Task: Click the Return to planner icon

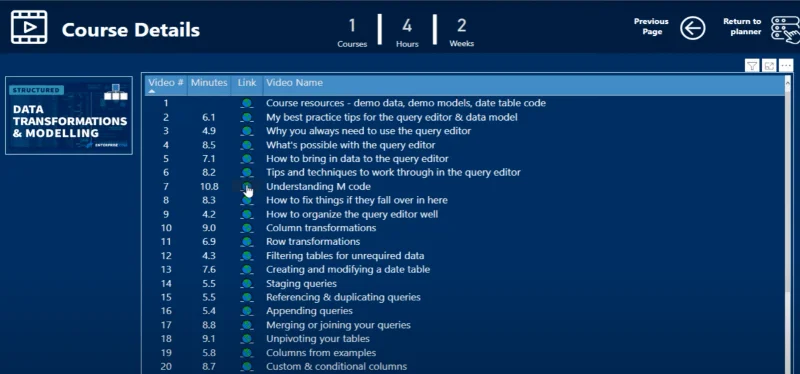Action: click(x=785, y=29)
